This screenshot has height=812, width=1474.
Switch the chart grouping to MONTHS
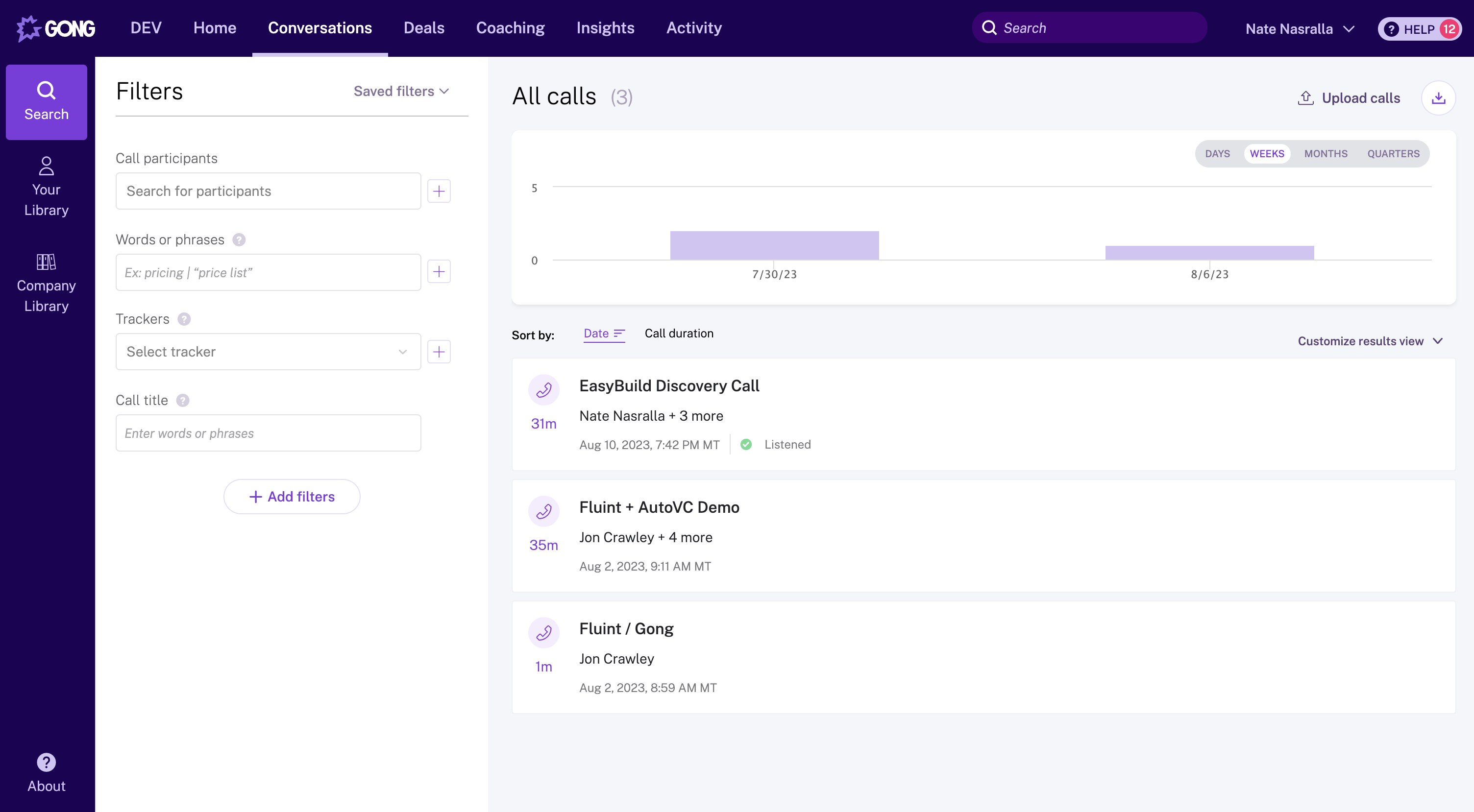tap(1325, 154)
